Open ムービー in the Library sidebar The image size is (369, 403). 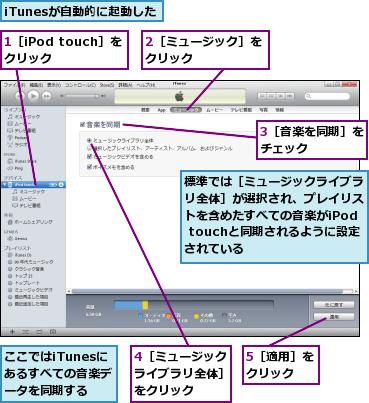tap(19, 124)
